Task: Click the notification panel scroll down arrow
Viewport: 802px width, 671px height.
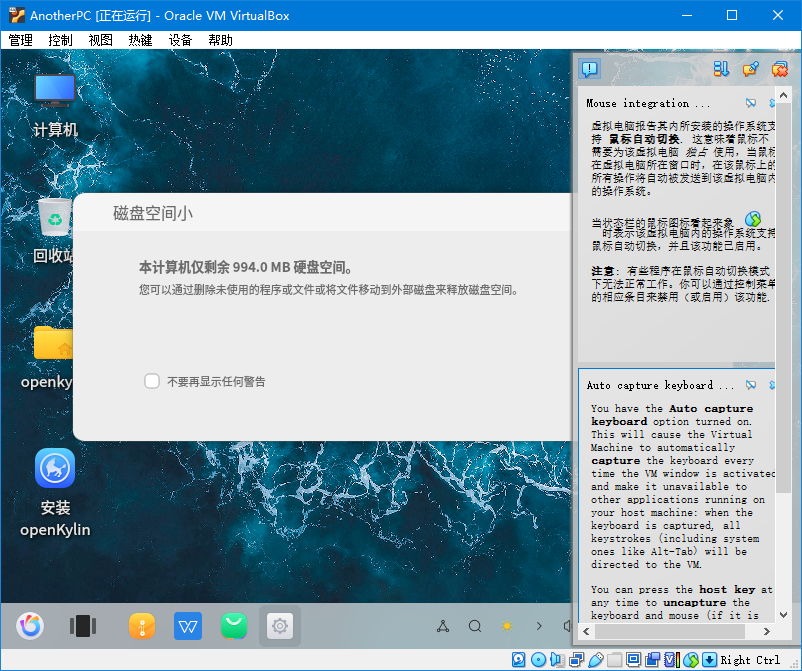Action: 783,615
